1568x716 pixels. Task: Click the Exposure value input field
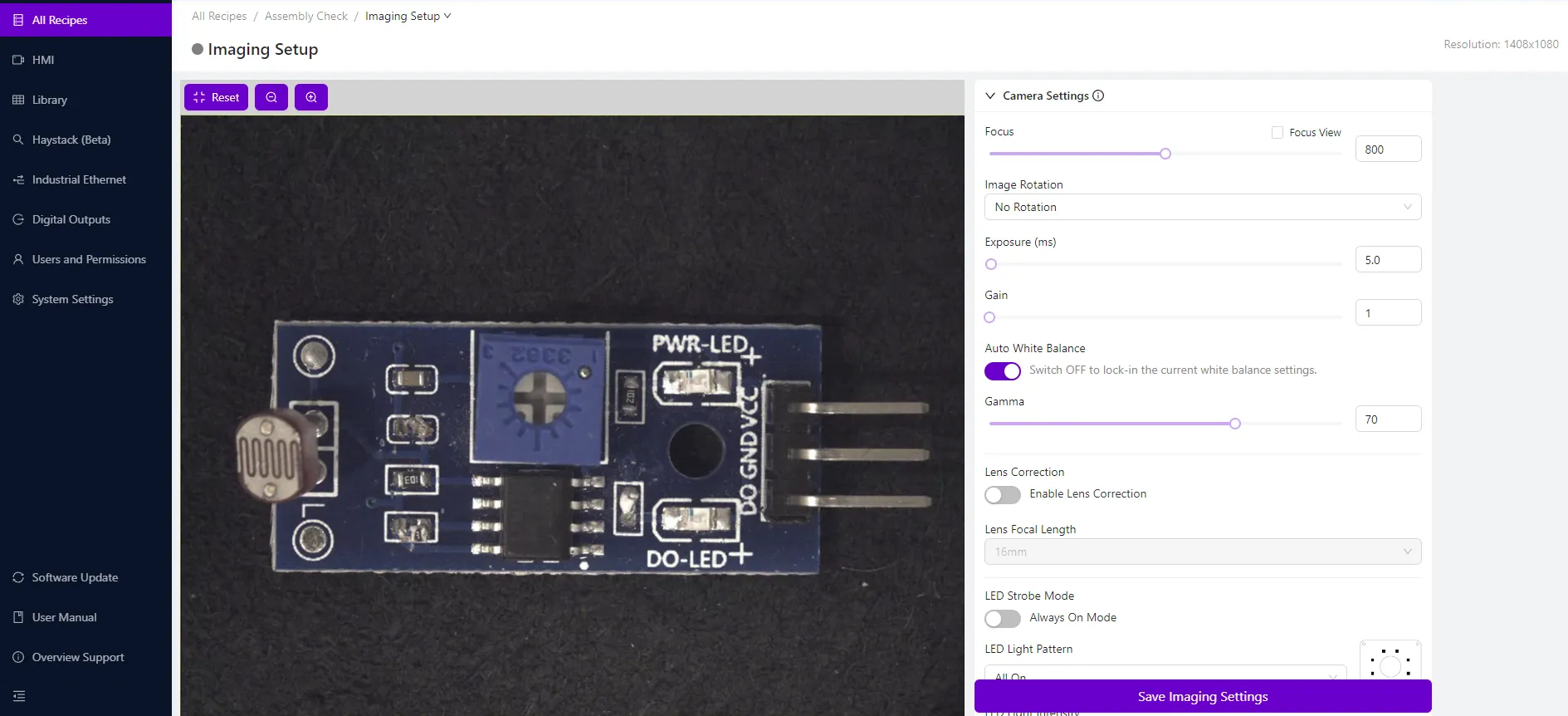(x=1387, y=260)
